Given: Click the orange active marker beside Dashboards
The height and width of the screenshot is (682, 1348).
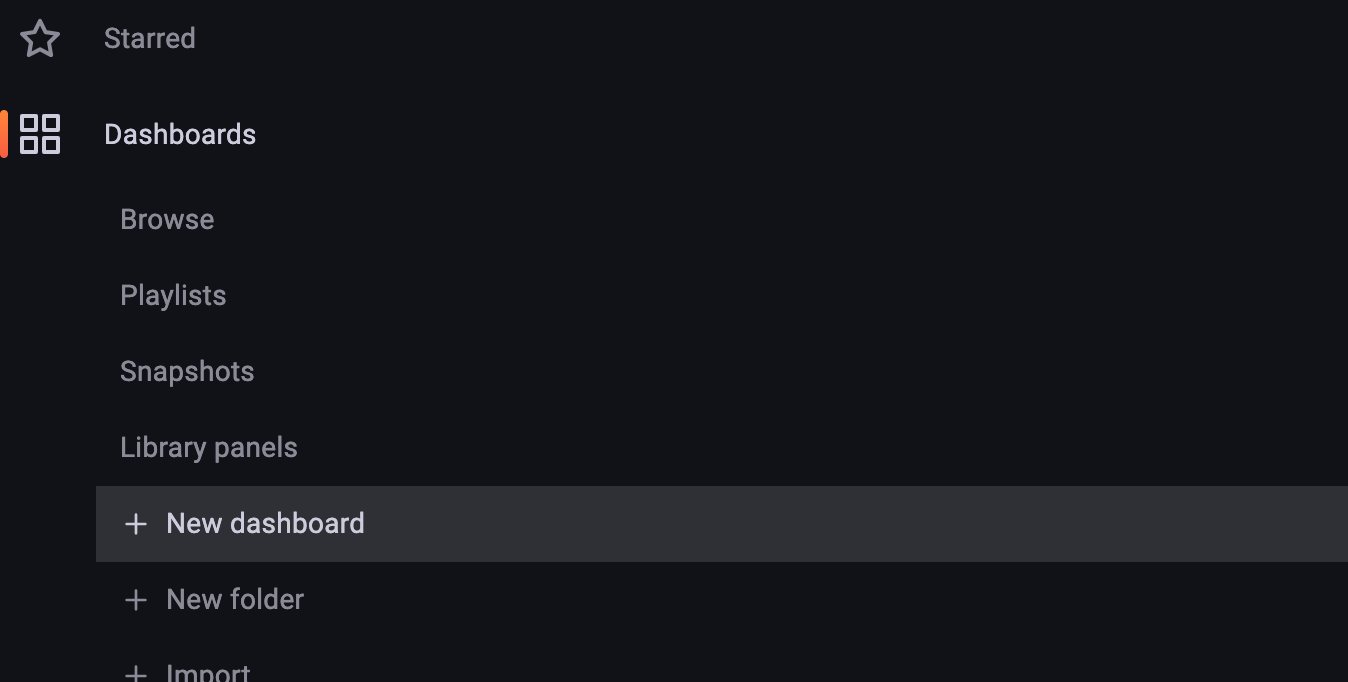Looking at the screenshot, I should click(x=4, y=134).
